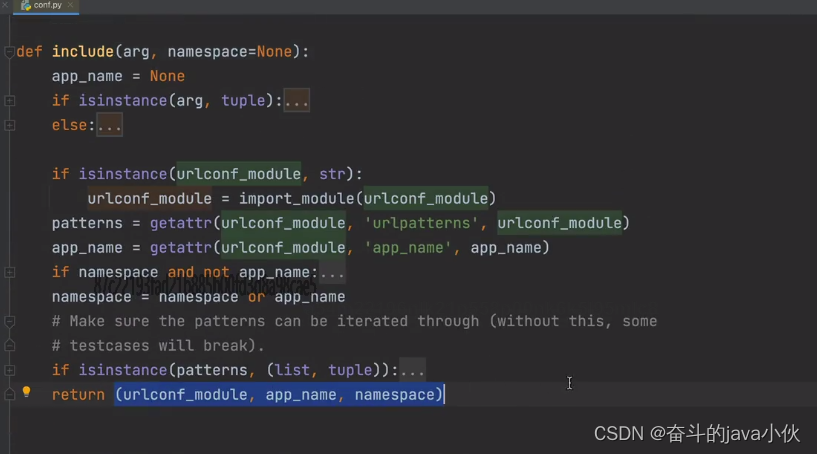
Task: Click the 'def' keyword
Action: point(29,52)
